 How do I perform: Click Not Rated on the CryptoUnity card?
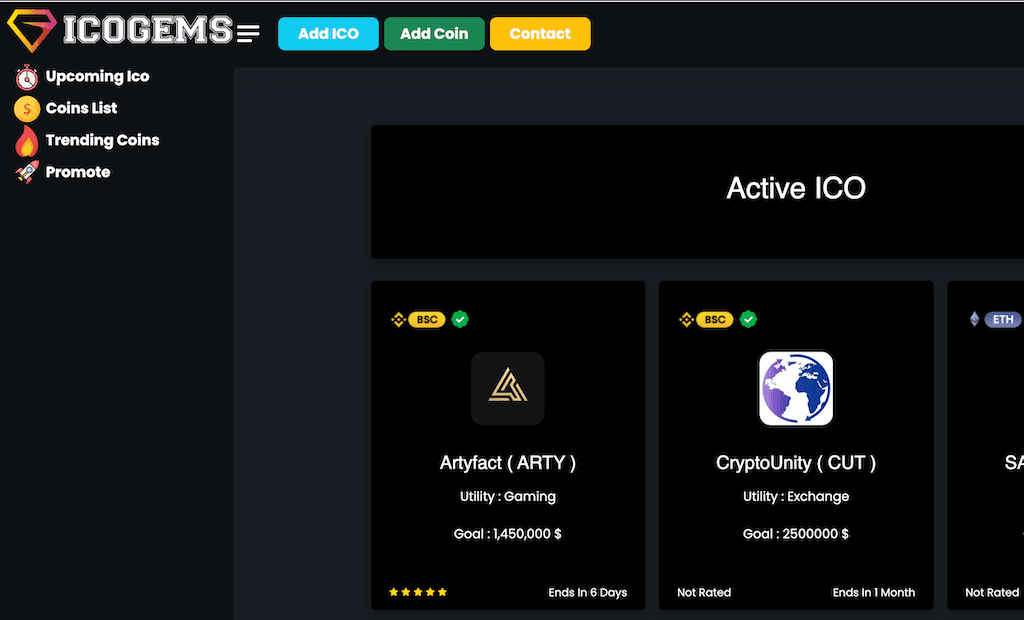tap(704, 593)
